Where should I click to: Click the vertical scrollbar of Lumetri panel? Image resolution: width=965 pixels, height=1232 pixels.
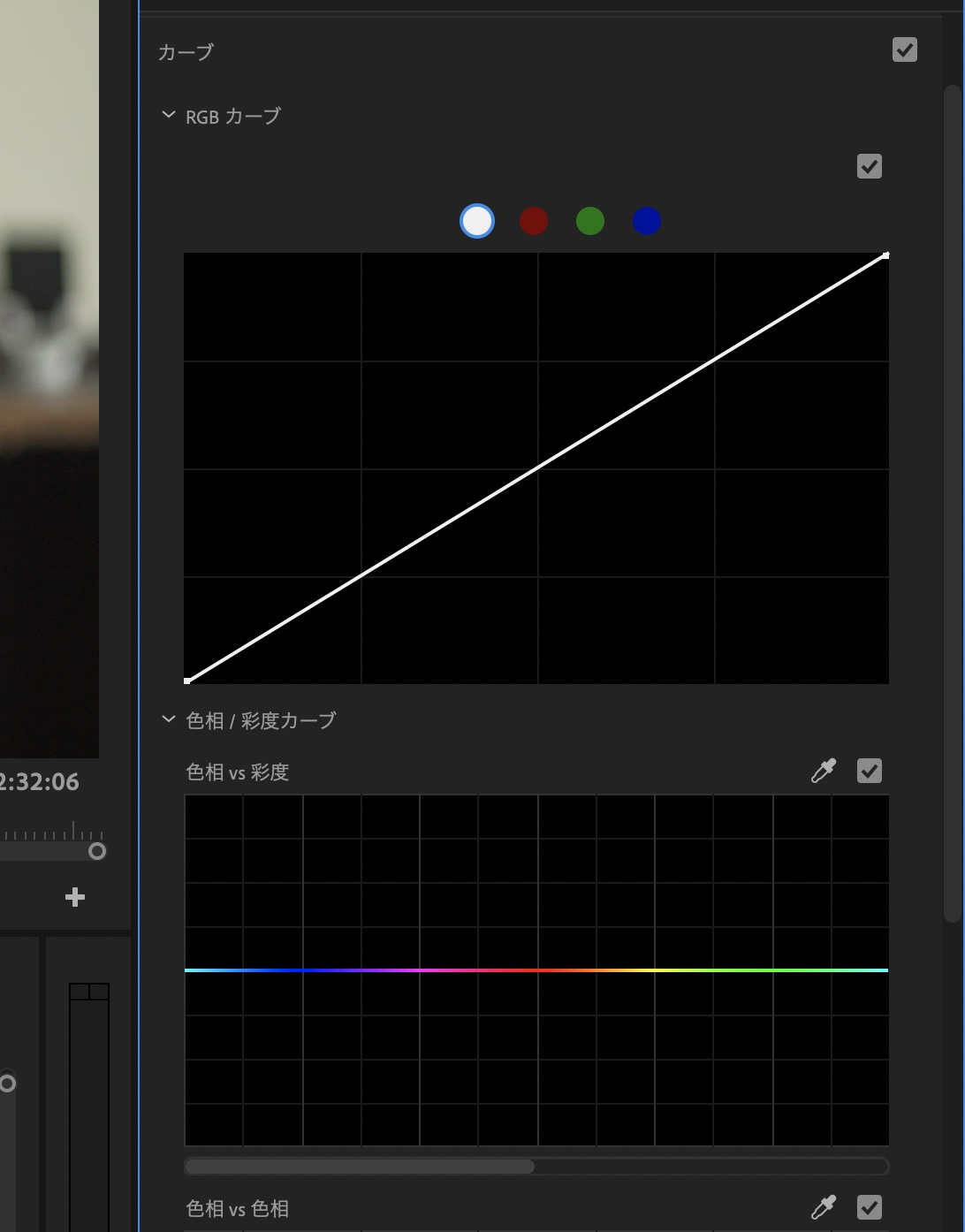[952, 504]
